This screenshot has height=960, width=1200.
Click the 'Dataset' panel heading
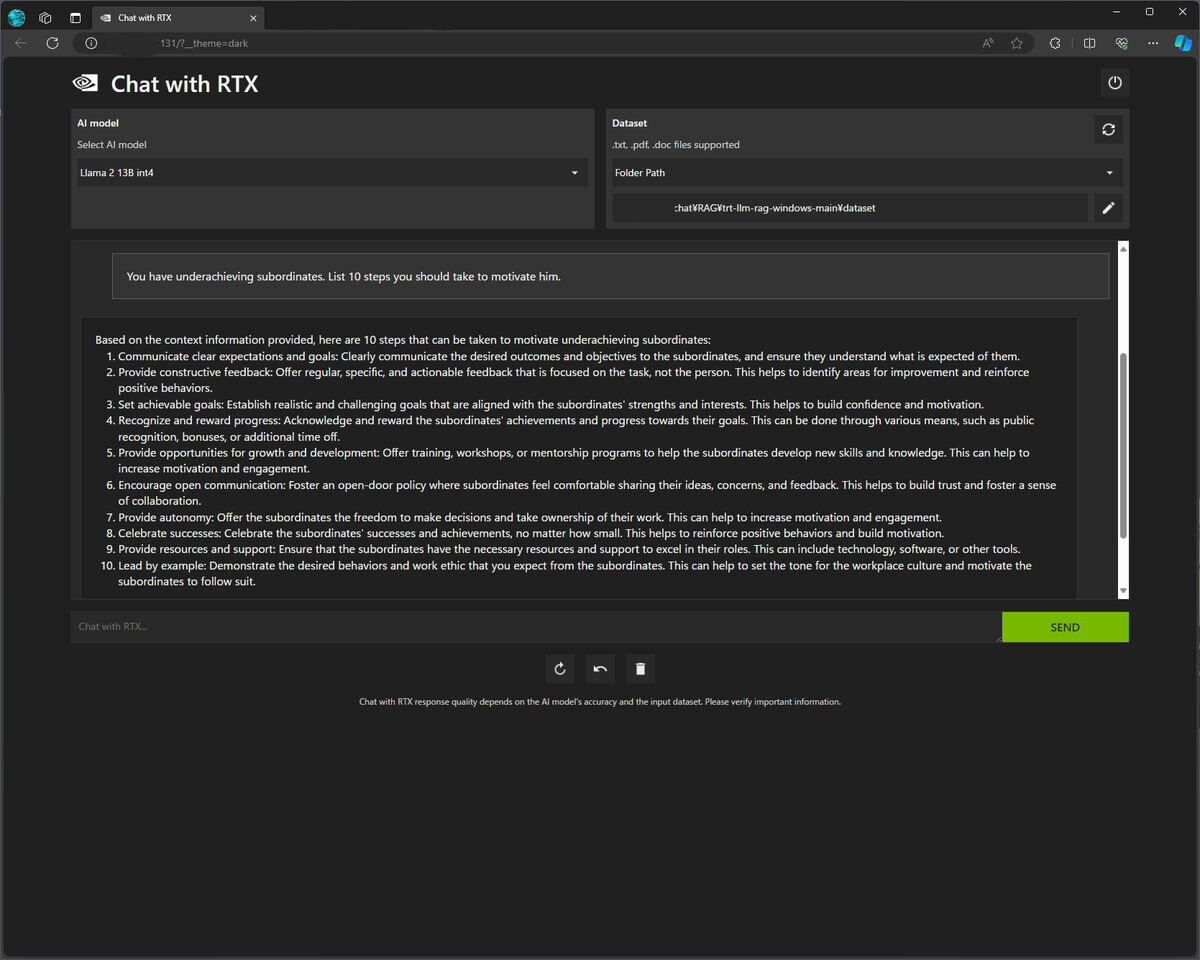point(630,123)
